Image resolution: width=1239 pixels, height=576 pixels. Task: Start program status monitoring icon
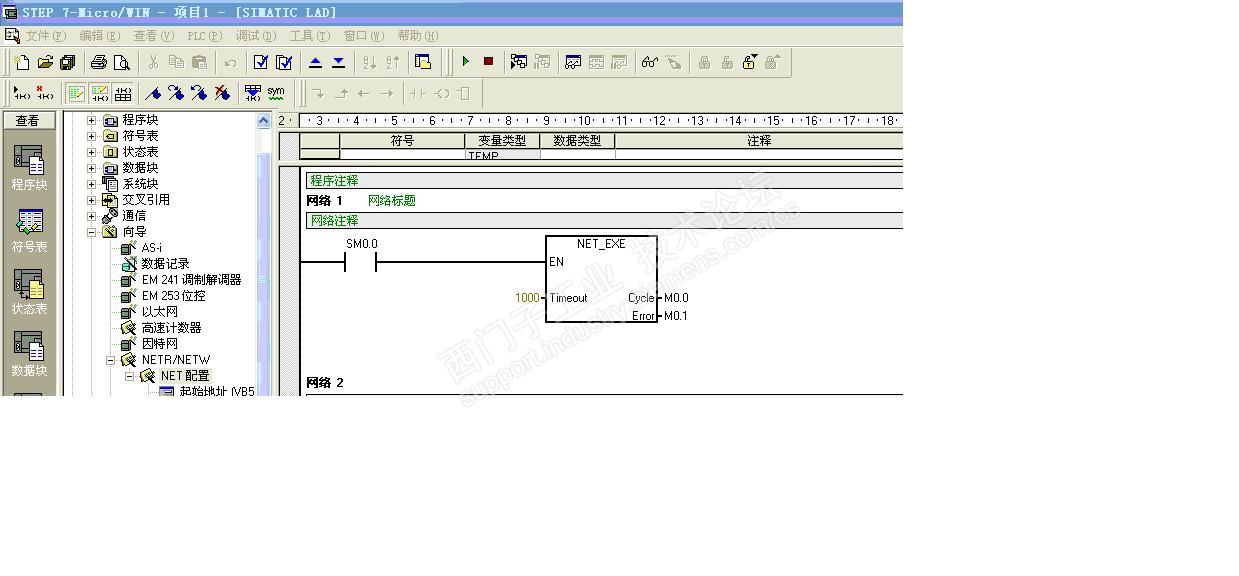tap(519, 62)
